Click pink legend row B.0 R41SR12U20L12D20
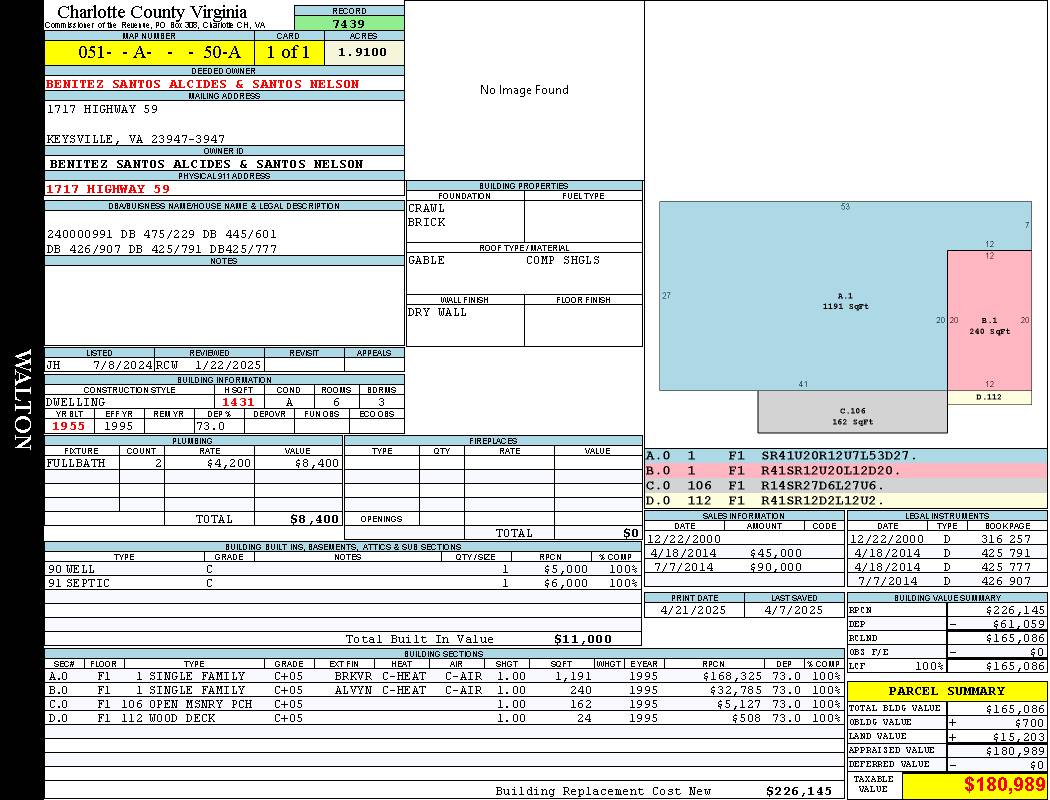Viewport: 1050px width, 800px height. pos(846,471)
